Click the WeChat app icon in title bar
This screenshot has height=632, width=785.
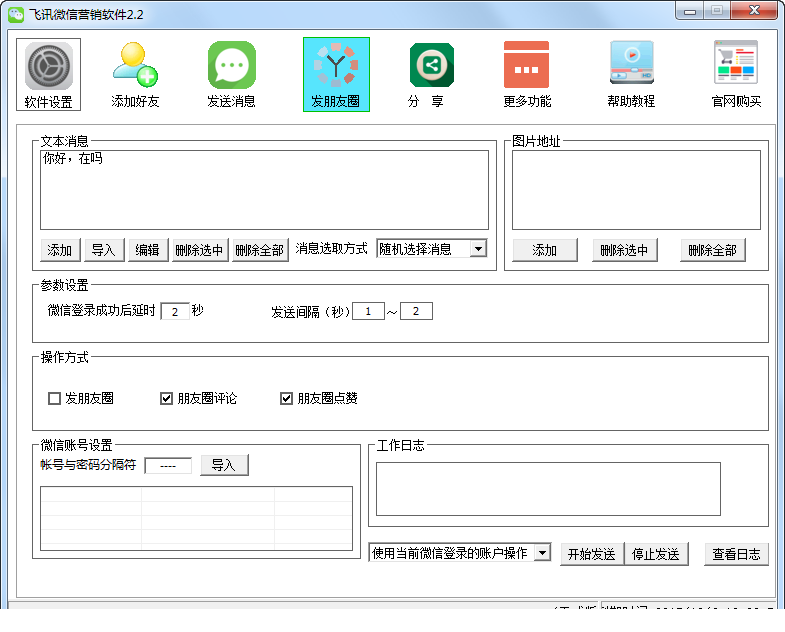click(x=16, y=14)
